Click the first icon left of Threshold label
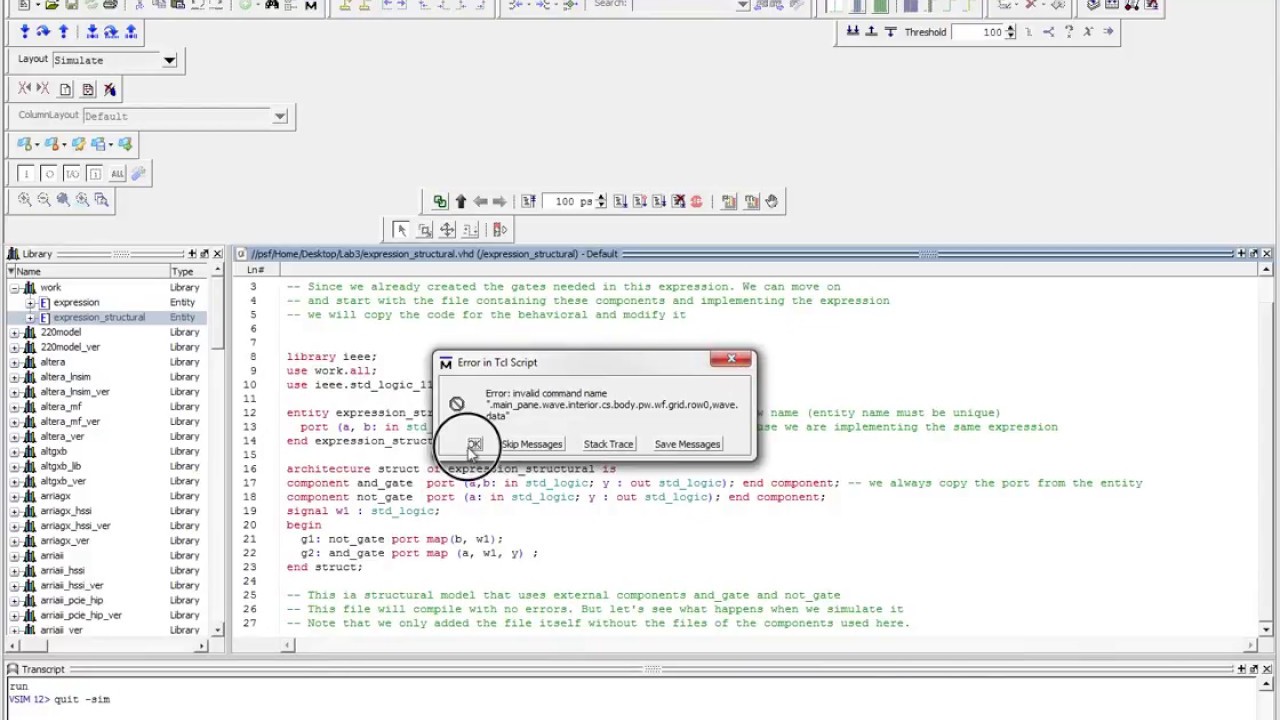Viewport: 1280px width, 720px height. pos(853,32)
